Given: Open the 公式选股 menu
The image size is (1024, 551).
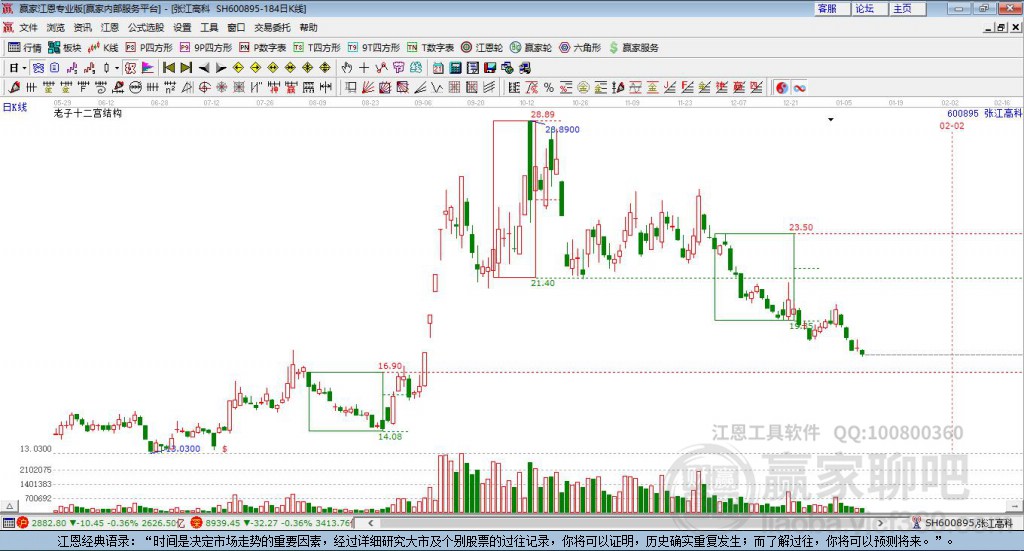Looking at the screenshot, I should pos(146,27).
